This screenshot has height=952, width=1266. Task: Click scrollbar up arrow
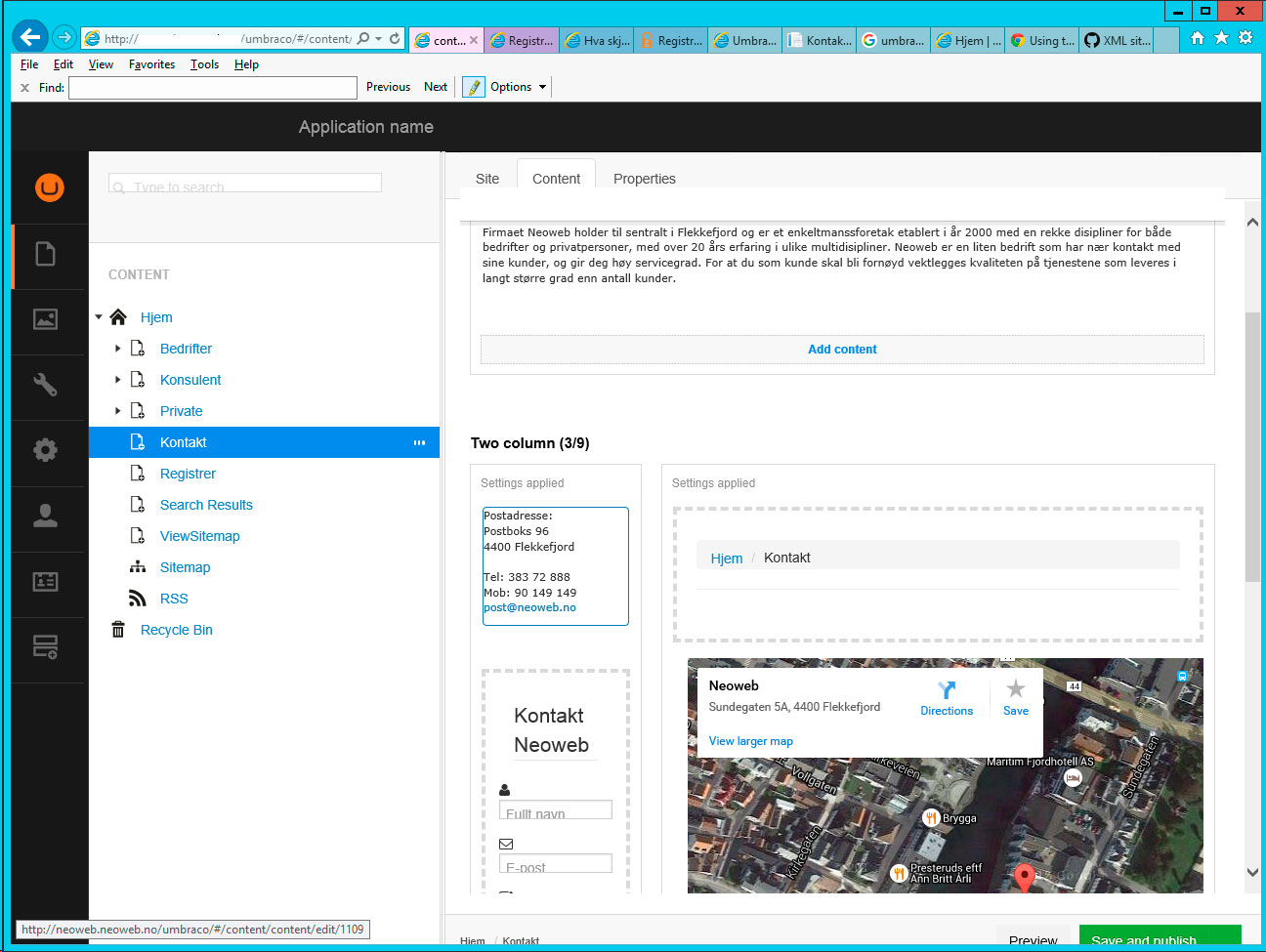[x=1252, y=222]
